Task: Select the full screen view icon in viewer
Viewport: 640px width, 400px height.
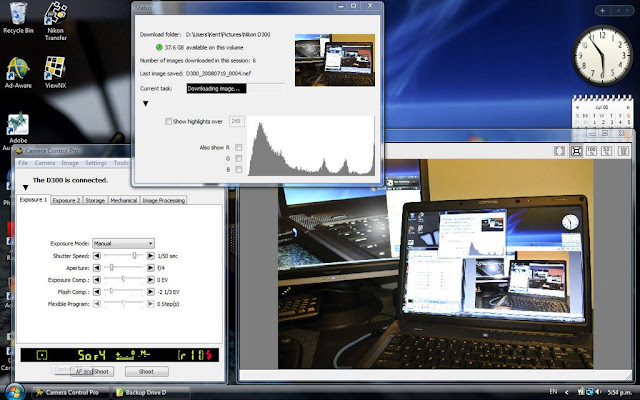Action: [559, 151]
